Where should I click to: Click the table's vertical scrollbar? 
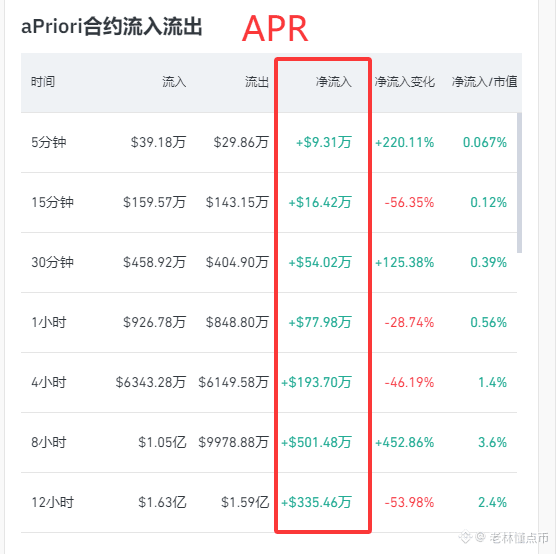click(x=519, y=183)
